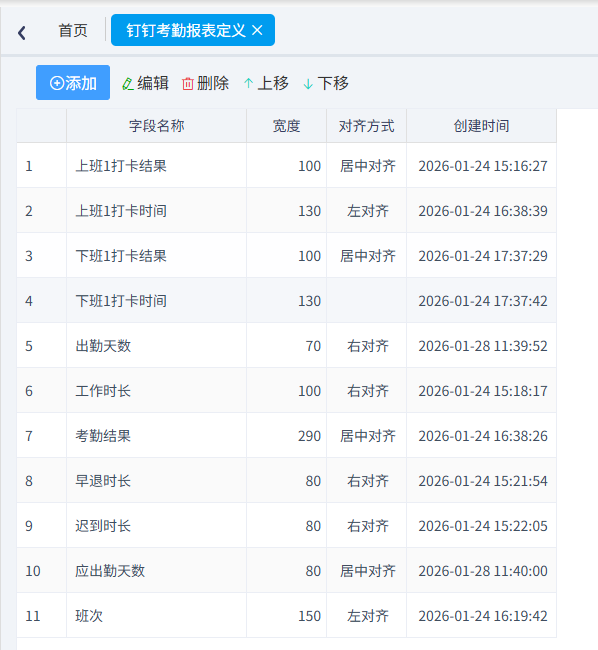
Task: Click timestamp 2026-01-24 15:16:27
Action: click(x=483, y=166)
